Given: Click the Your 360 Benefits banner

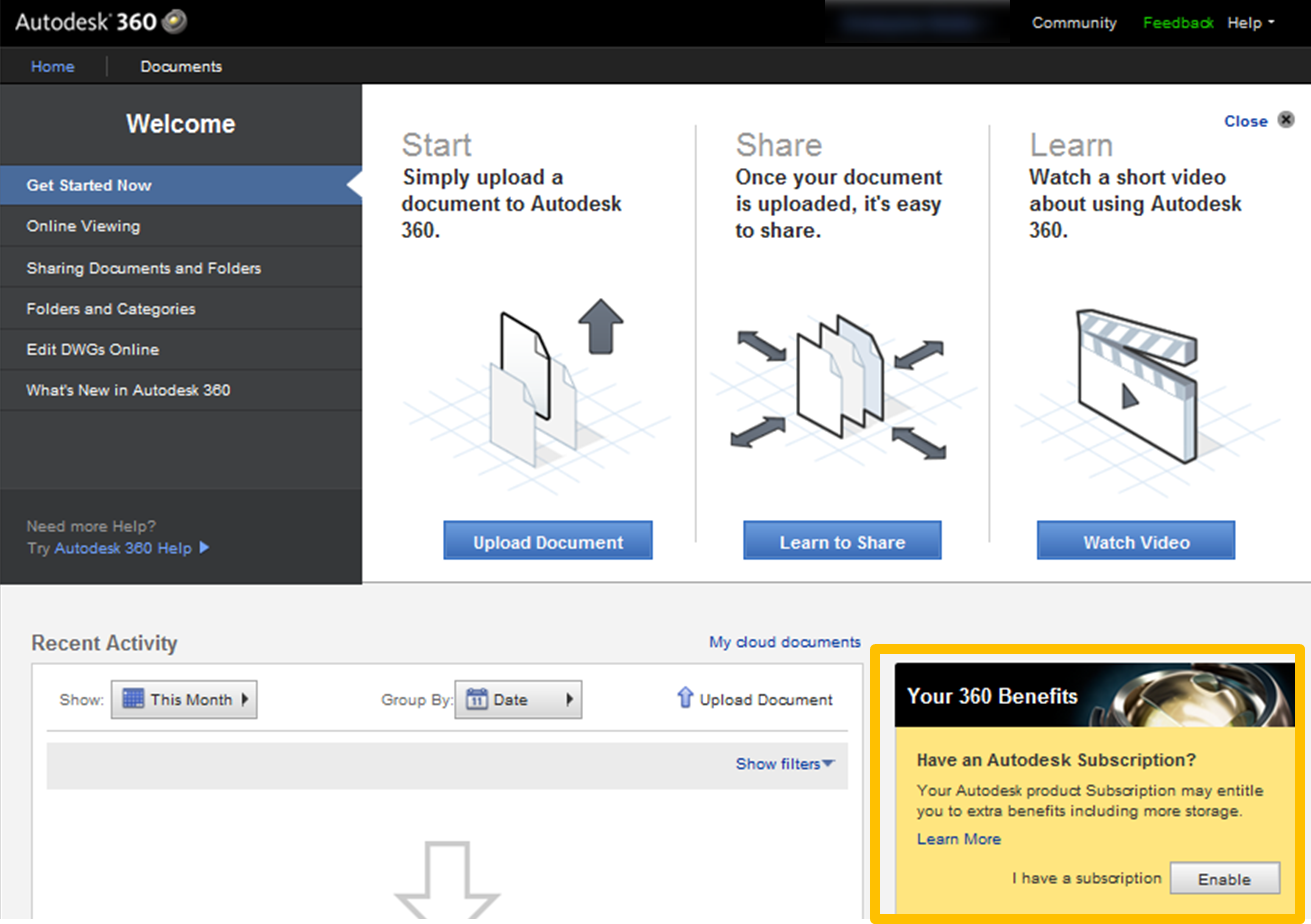Looking at the screenshot, I should click(x=1095, y=695).
